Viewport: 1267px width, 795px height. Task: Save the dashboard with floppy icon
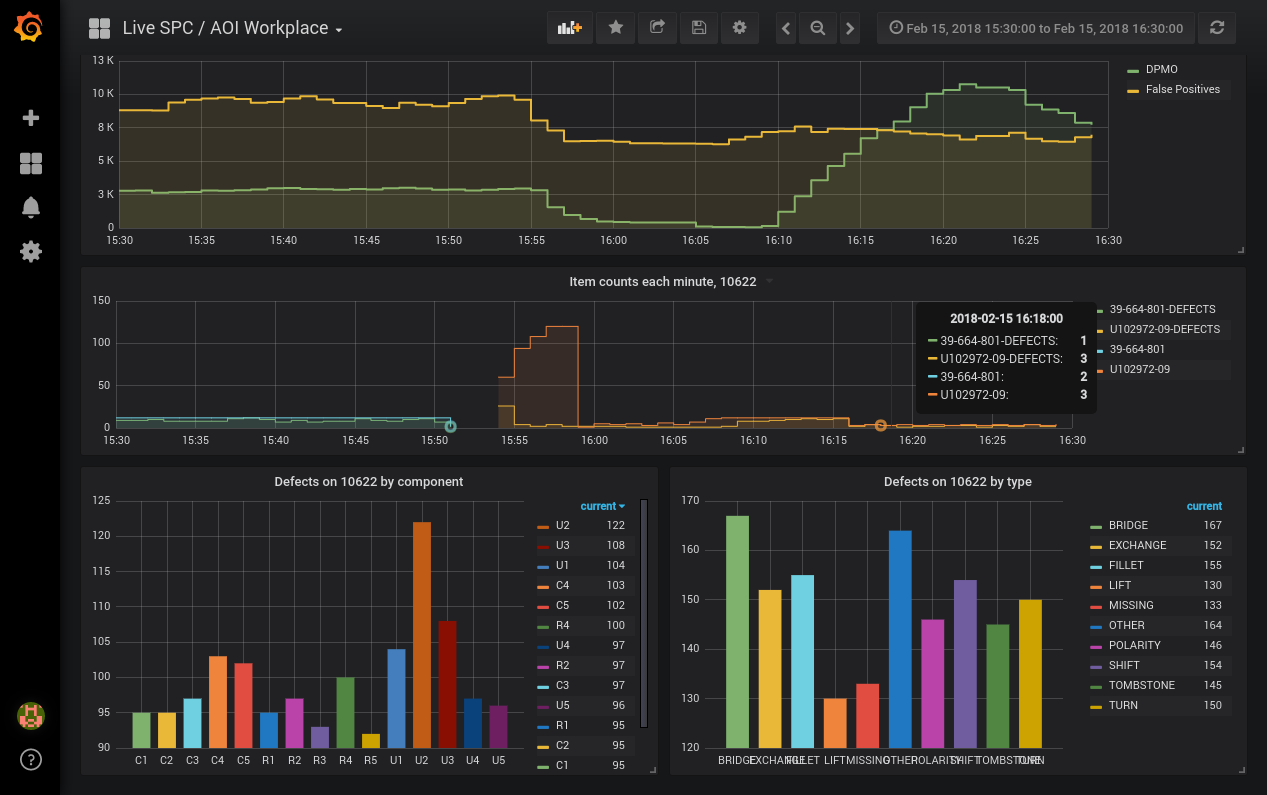[x=699, y=28]
